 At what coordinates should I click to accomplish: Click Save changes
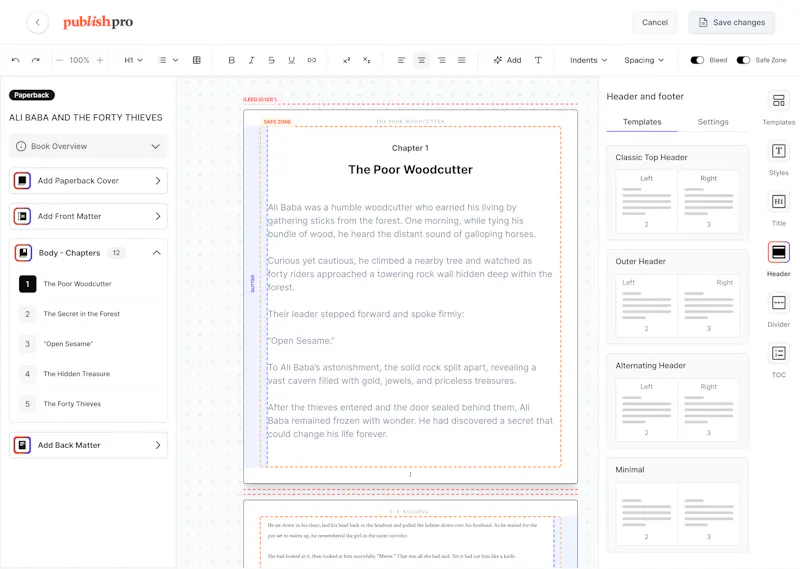[x=731, y=22]
